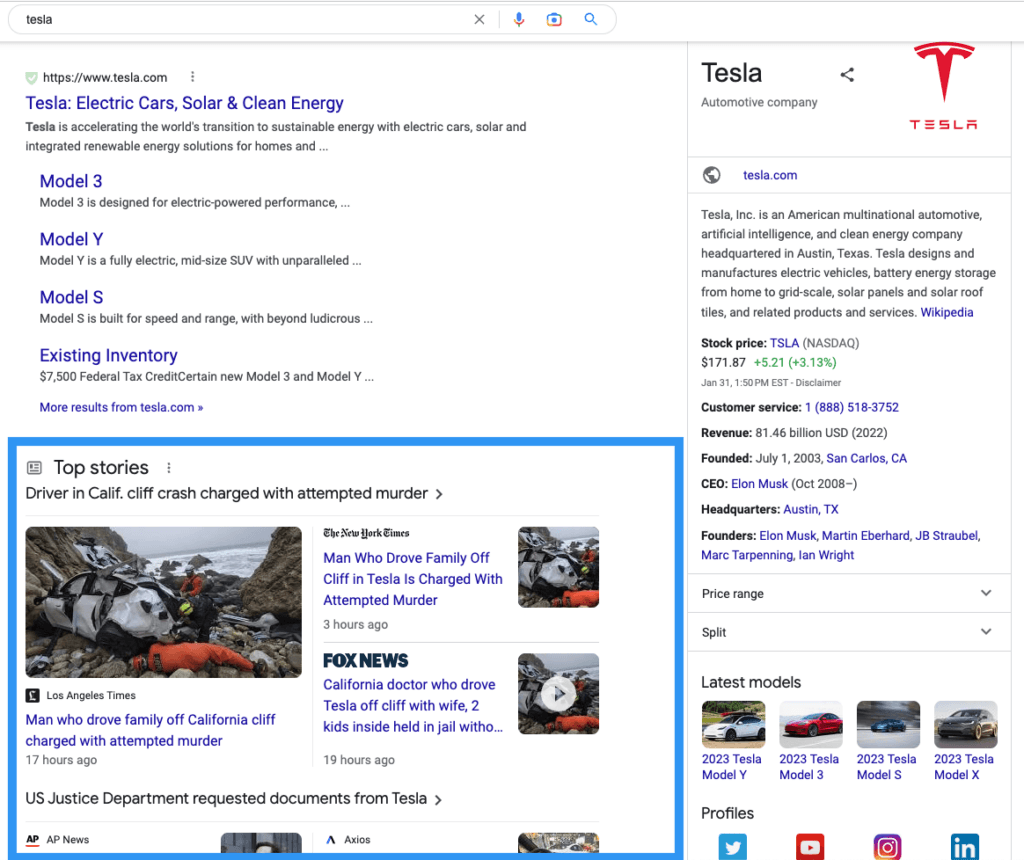Click the red Tesla logo image
Image resolution: width=1024 pixels, height=860 pixels.
pyautogui.click(x=944, y=86)
